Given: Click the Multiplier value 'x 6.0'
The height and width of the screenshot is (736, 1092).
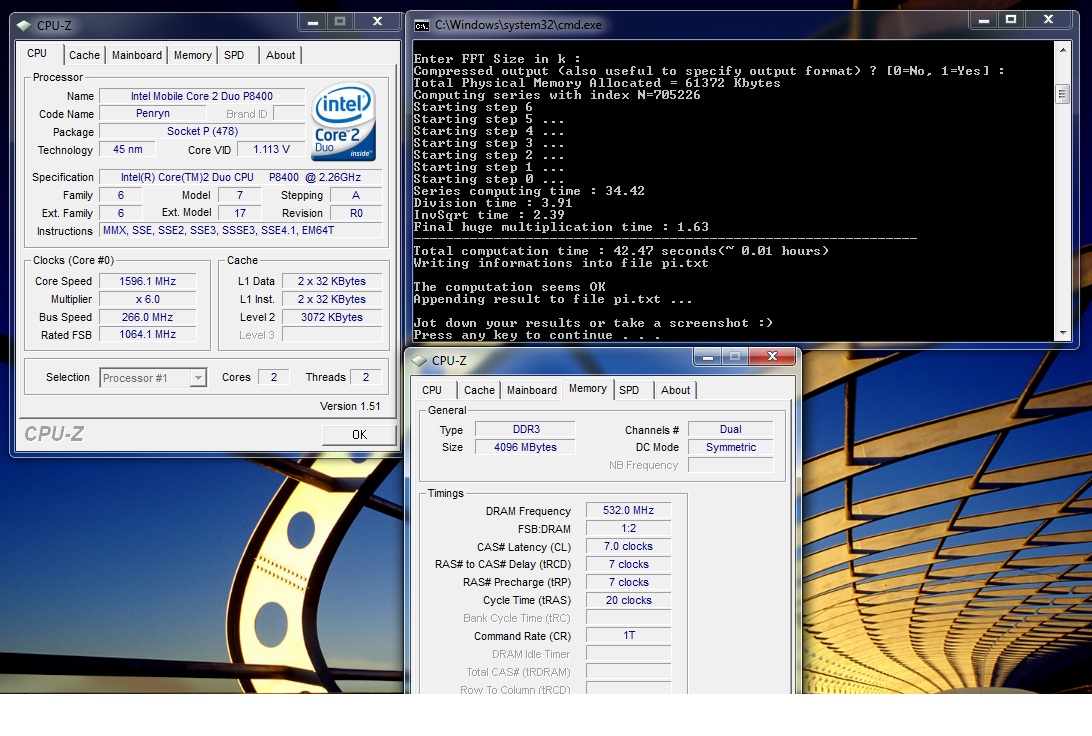Looking at the screenshot, I should (148, 299).
